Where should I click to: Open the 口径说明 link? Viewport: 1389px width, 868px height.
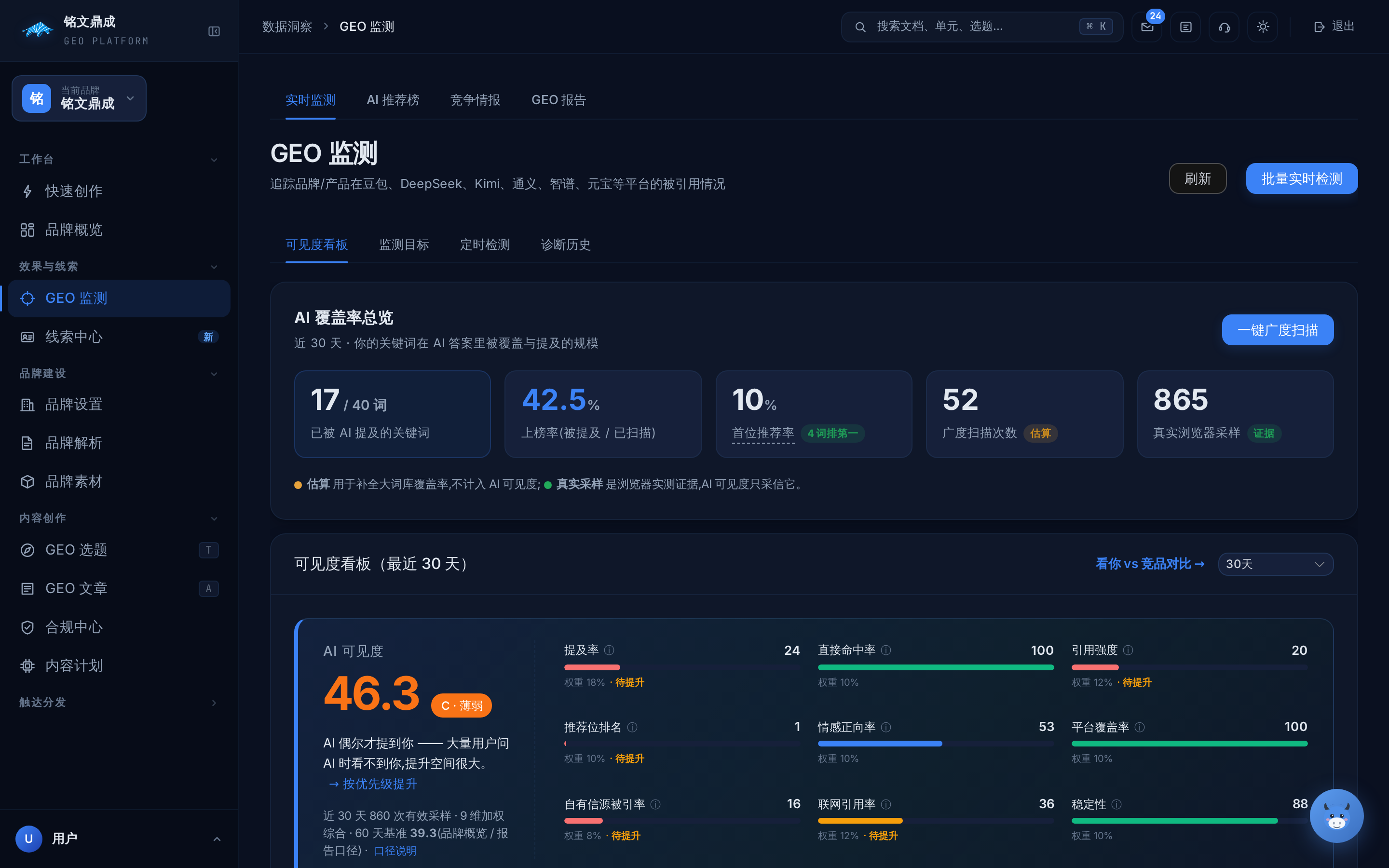click(395, 851)
